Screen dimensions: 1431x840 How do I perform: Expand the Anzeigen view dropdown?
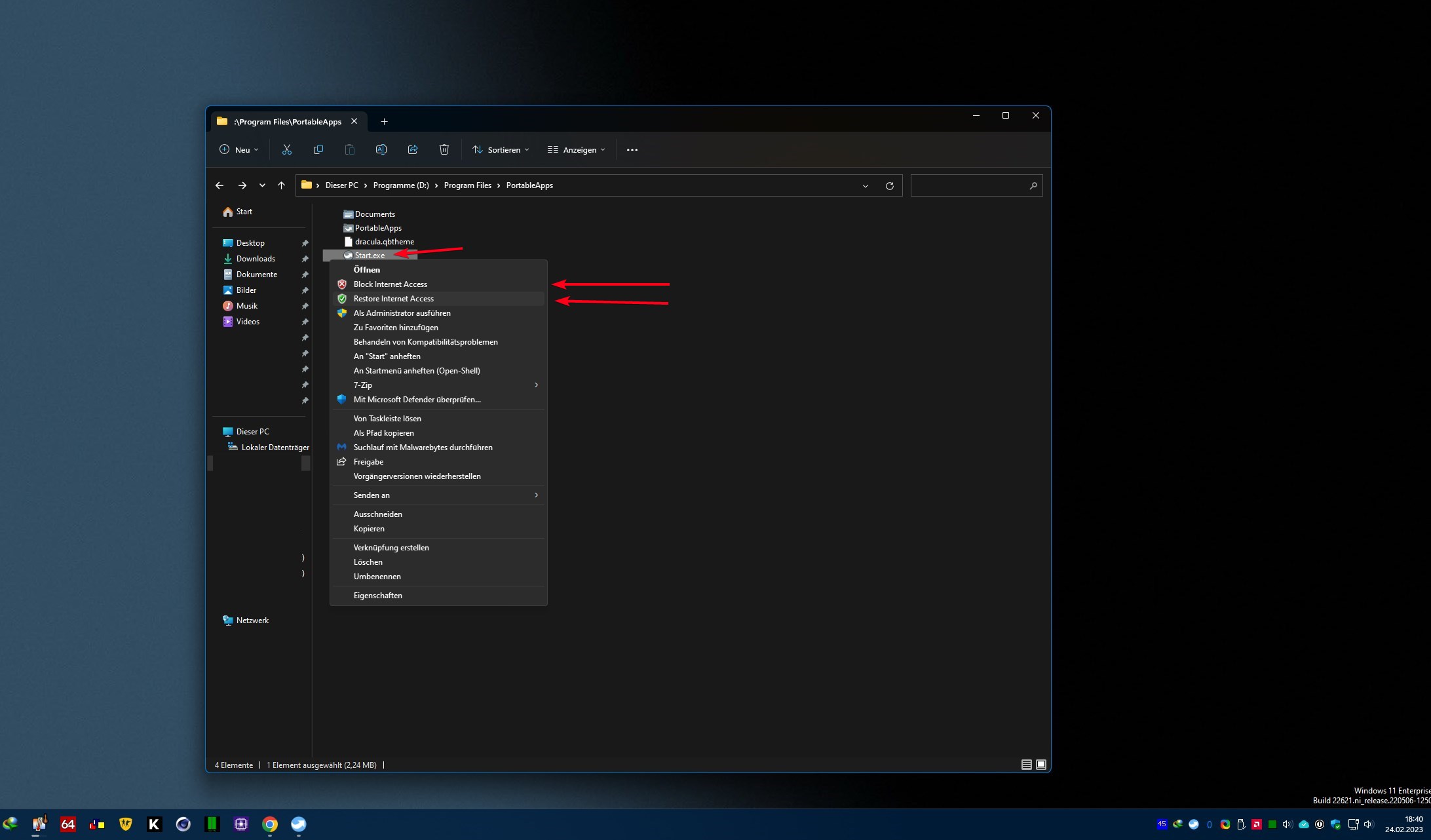click(577, 150)
